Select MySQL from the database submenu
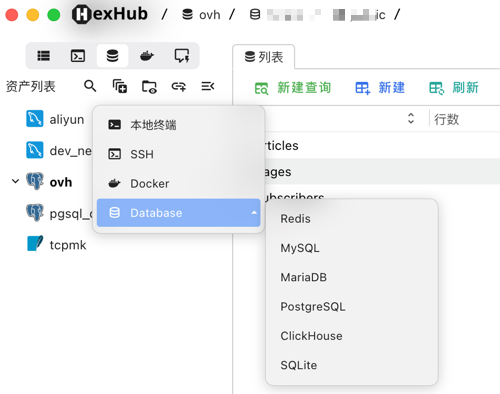The height and width of the screenshot is (394, 500). [x=352, y=248]
